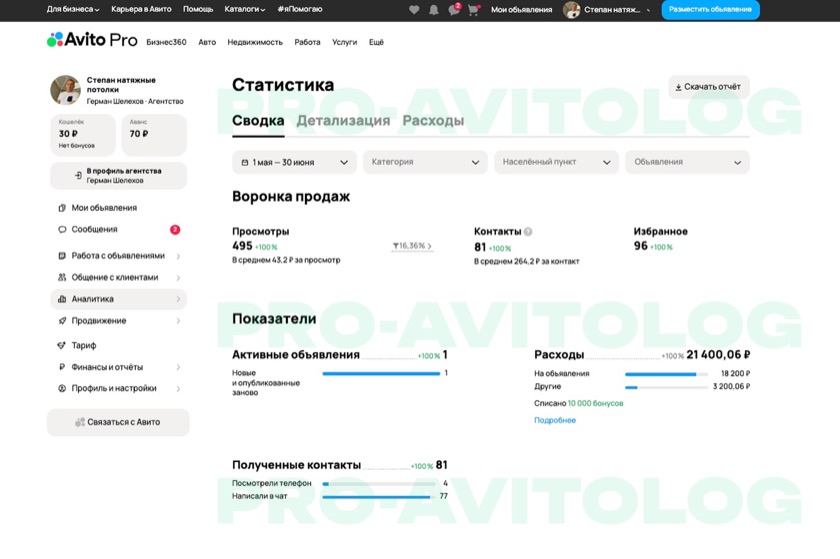Click the Avito Pro logo
840x559 pixels.
click(x=92, y=40)
